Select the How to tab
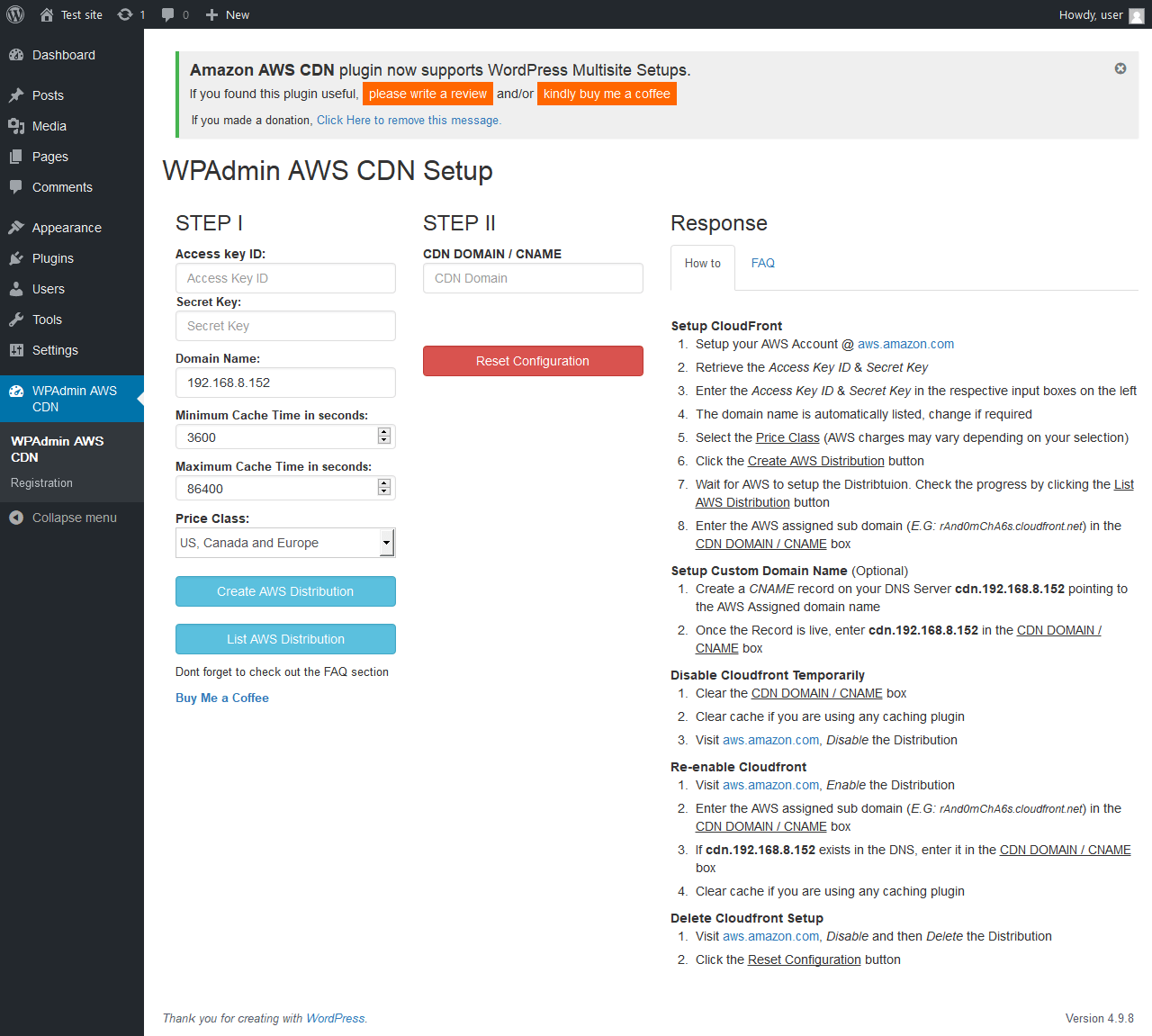 [703, 264]
